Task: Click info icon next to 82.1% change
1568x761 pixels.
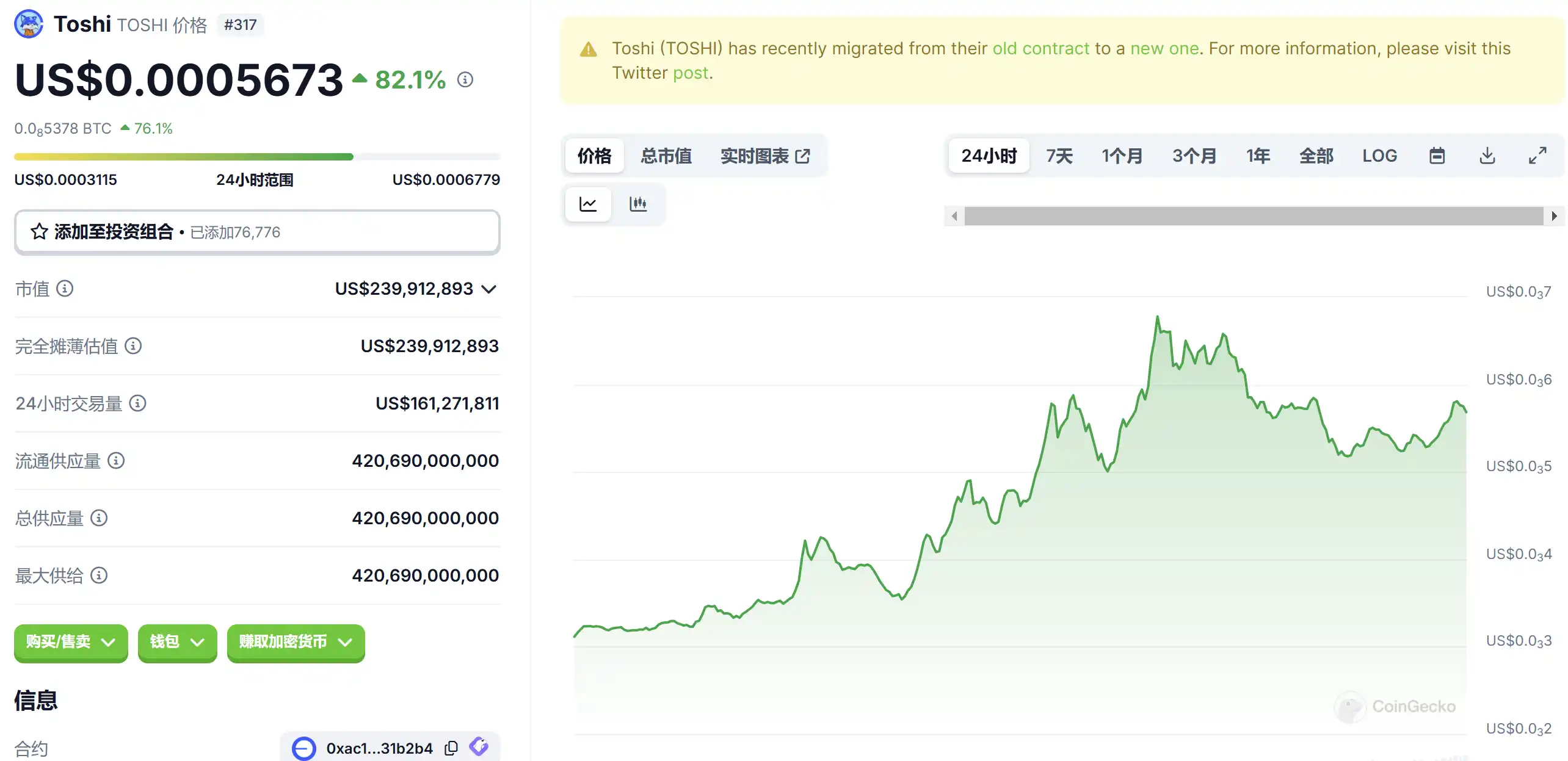Action: click(x=465, y=80)
